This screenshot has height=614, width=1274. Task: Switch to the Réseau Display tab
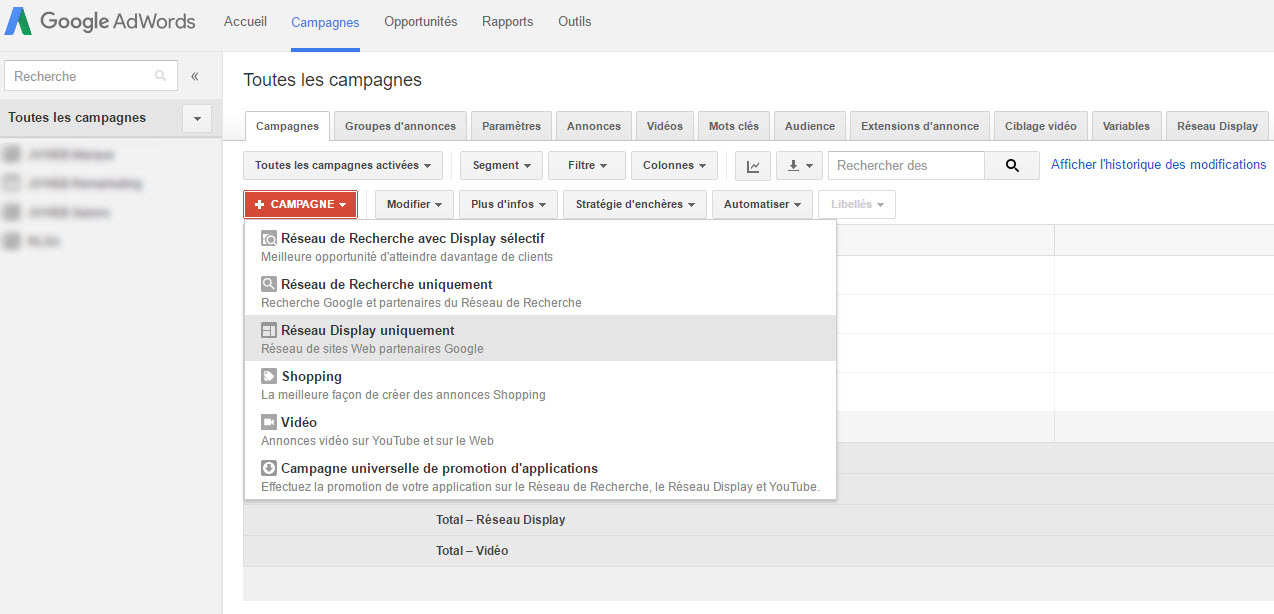point(1218,126)
